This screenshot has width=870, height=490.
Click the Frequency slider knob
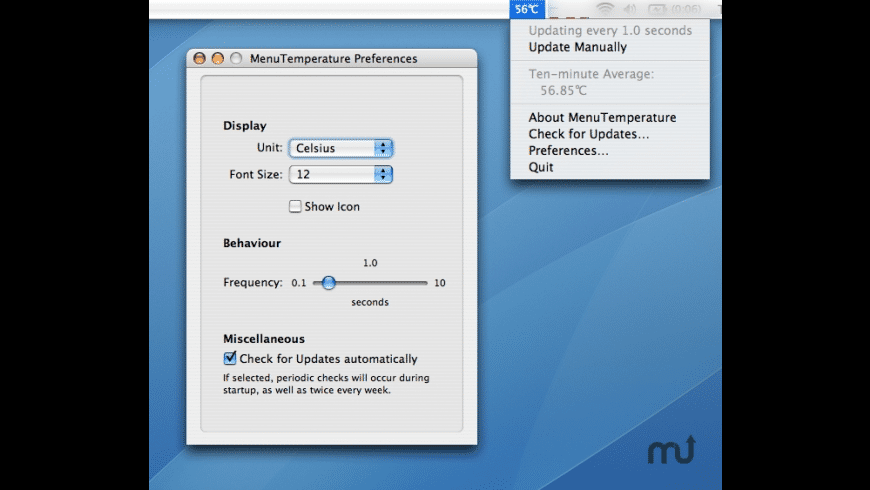[x=328, y=283]
